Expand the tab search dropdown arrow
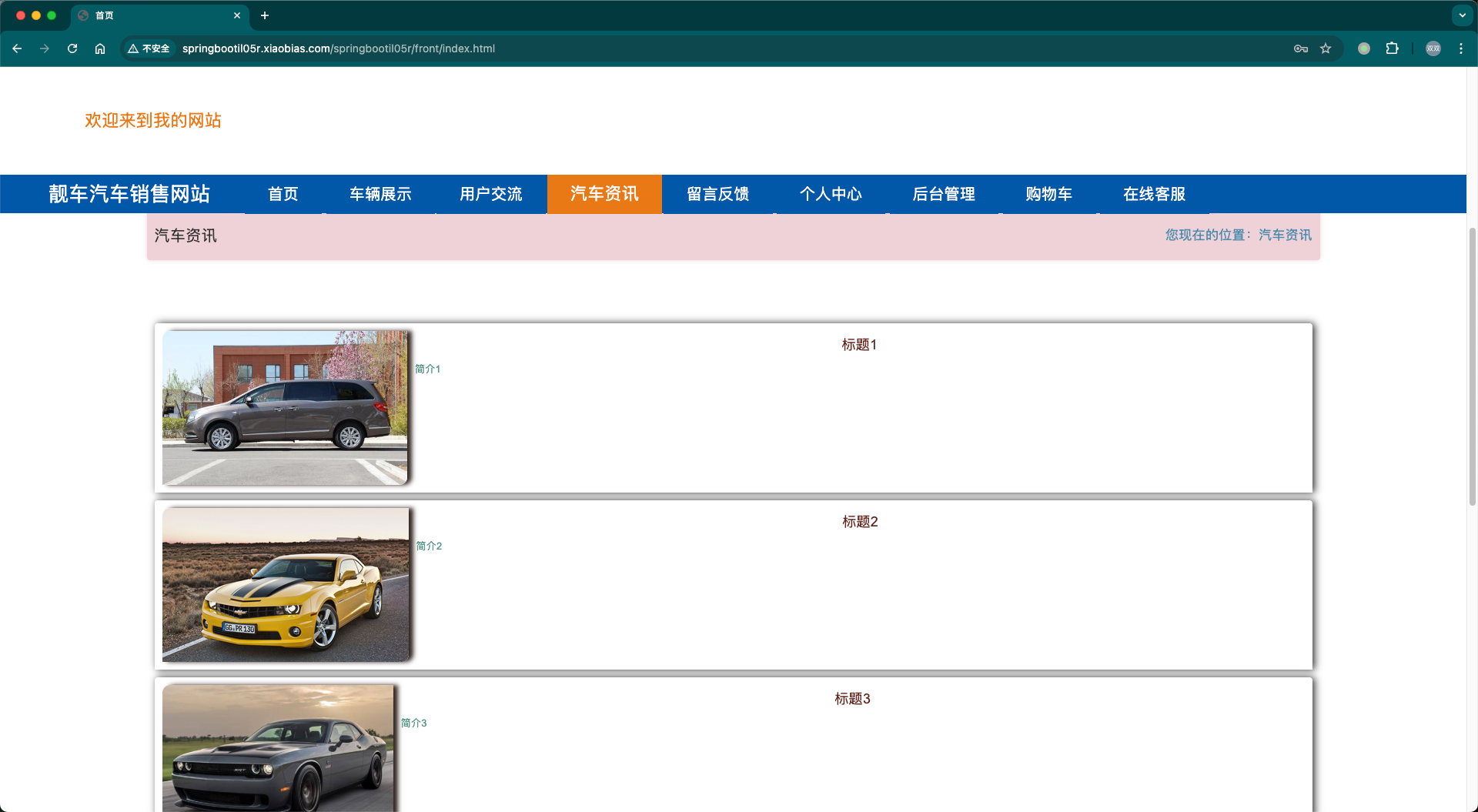The width and height of the screenshot is (1478, 812). [1462, 15]
